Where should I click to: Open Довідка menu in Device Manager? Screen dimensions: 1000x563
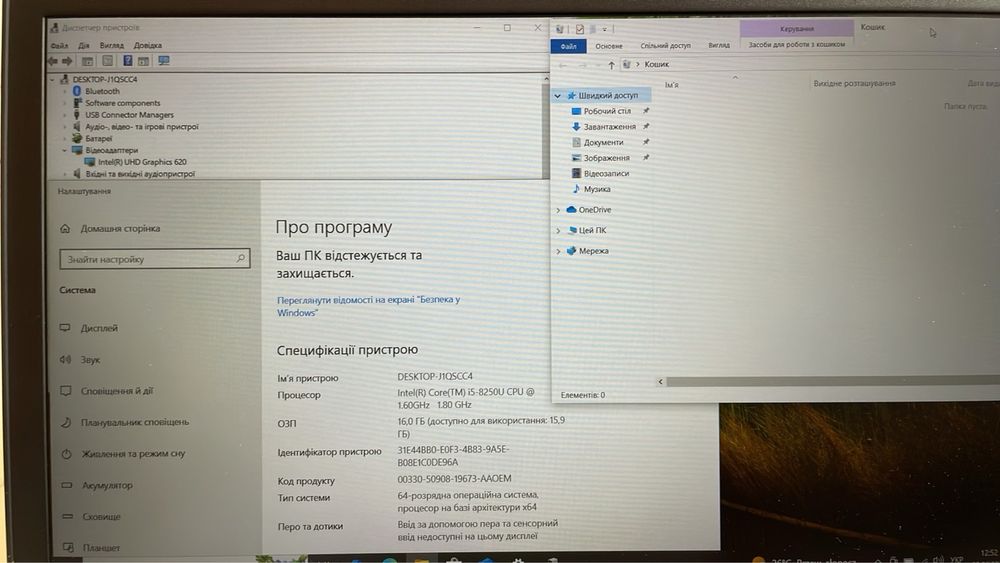147,46
